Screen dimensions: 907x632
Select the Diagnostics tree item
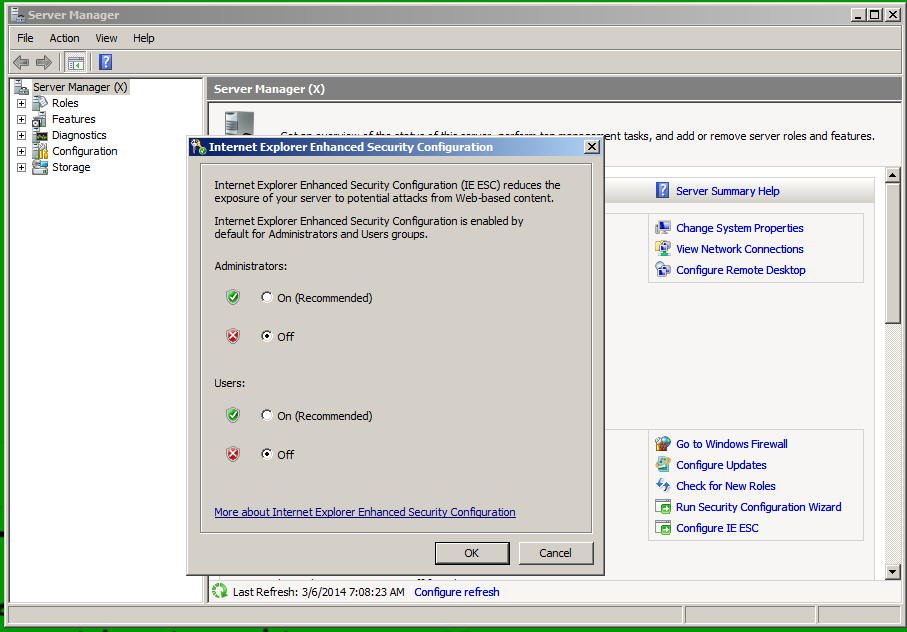click(x=79, y=135)
